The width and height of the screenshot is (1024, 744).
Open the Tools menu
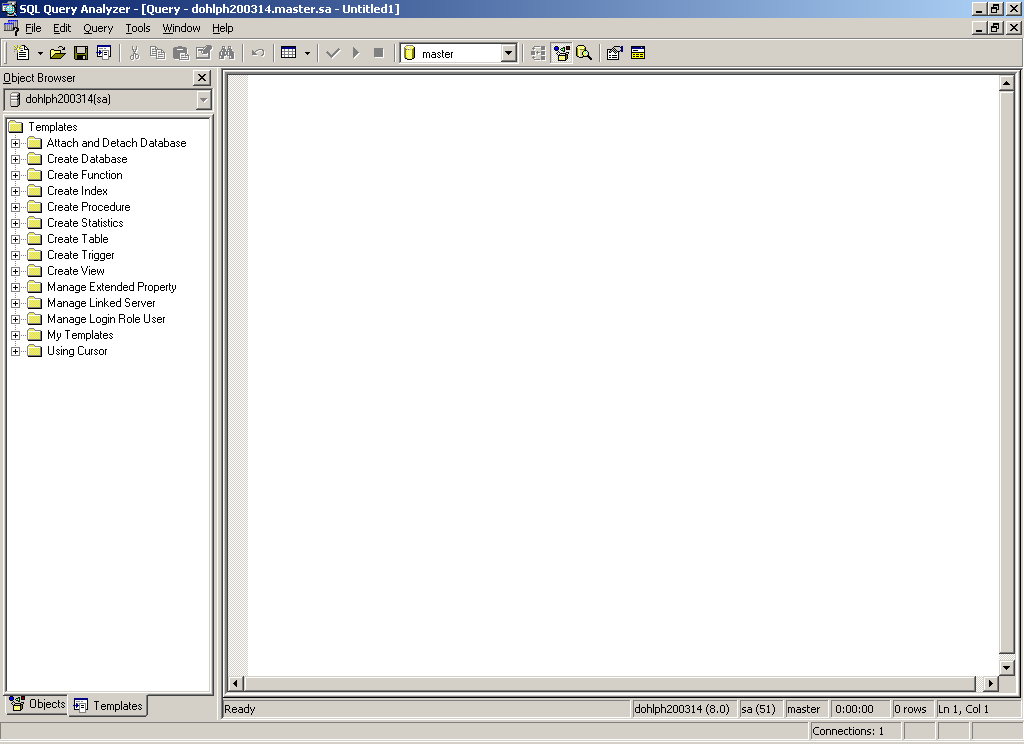click(x=138, y=28)
